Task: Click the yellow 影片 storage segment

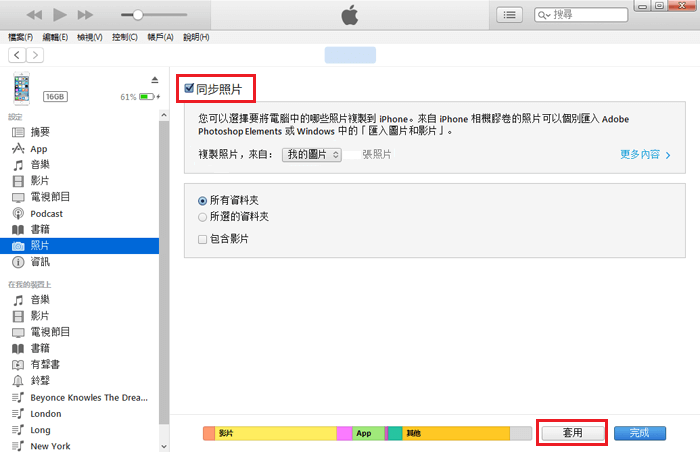Action: [276, 433]
